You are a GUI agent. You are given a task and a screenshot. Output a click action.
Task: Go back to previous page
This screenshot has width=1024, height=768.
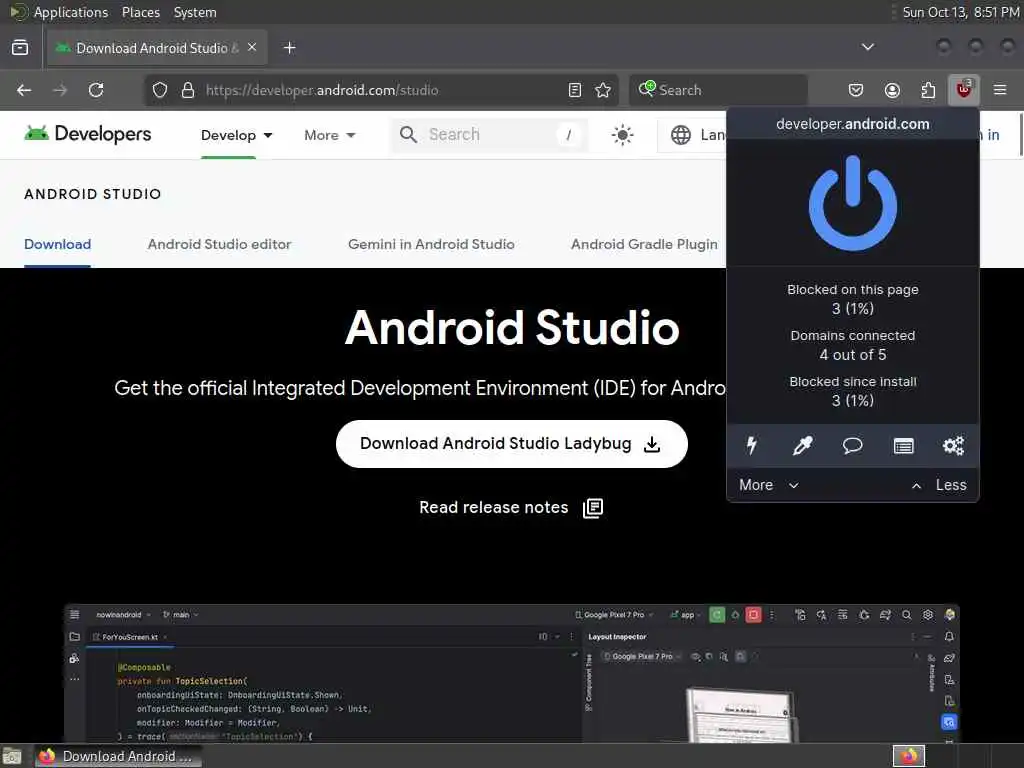point(24,90)
